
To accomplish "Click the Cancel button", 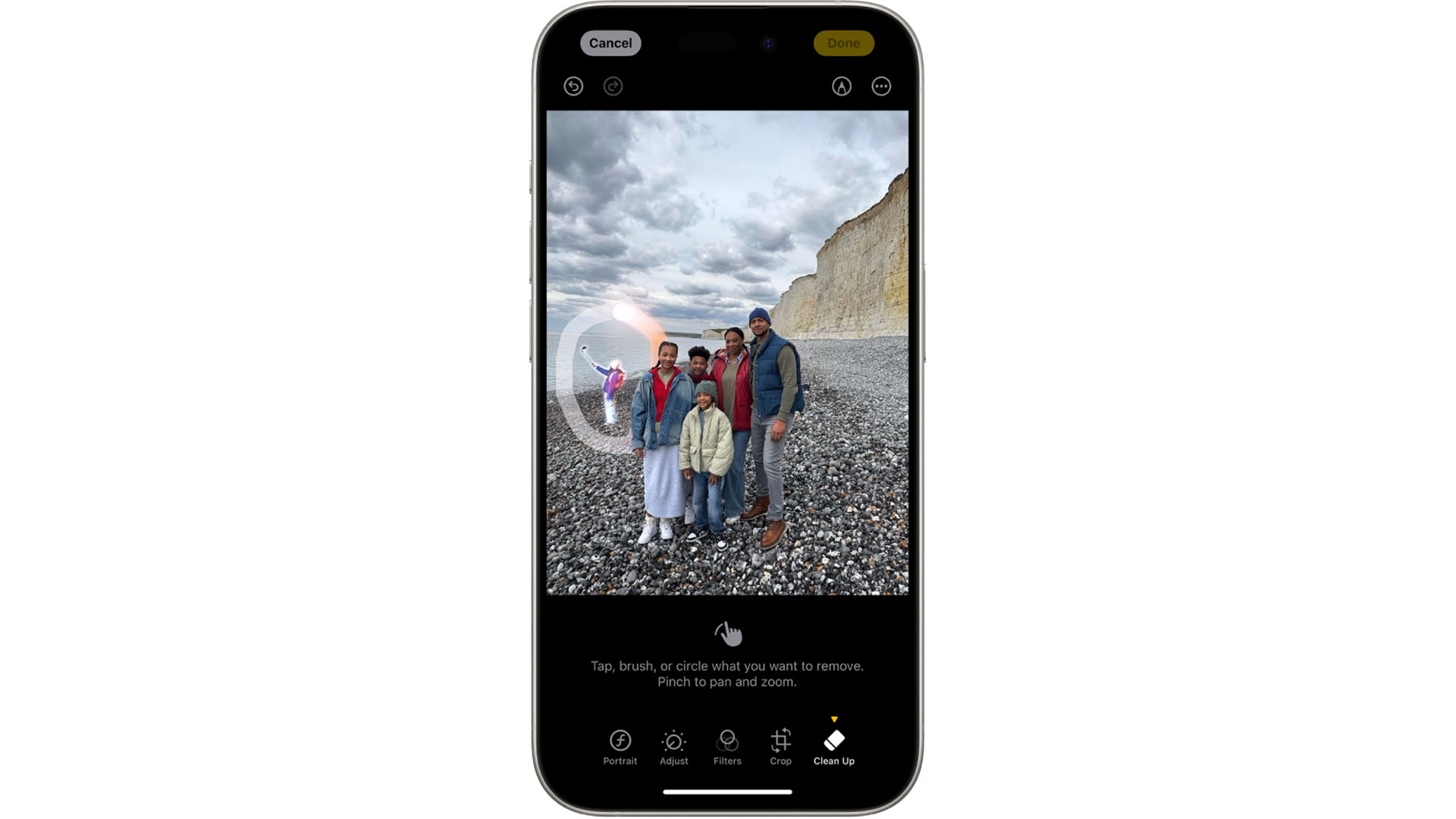I will pyautogui.click(x=611, y=42).
